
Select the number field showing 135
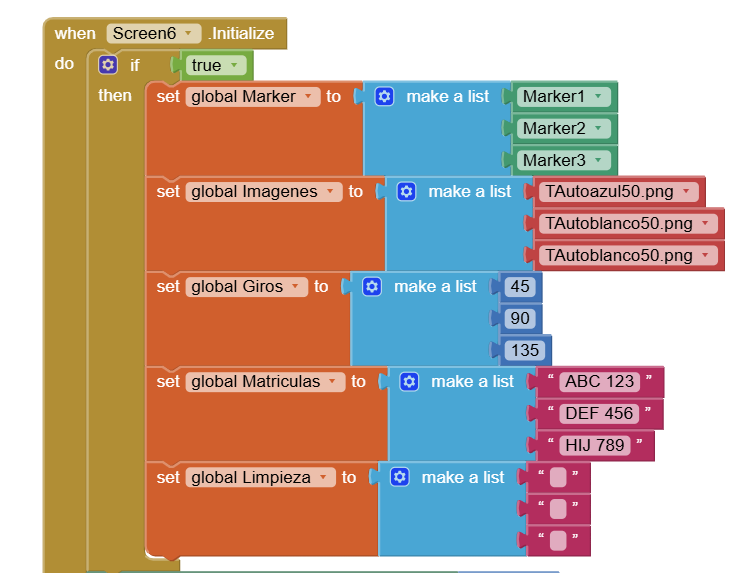(525, 350)
